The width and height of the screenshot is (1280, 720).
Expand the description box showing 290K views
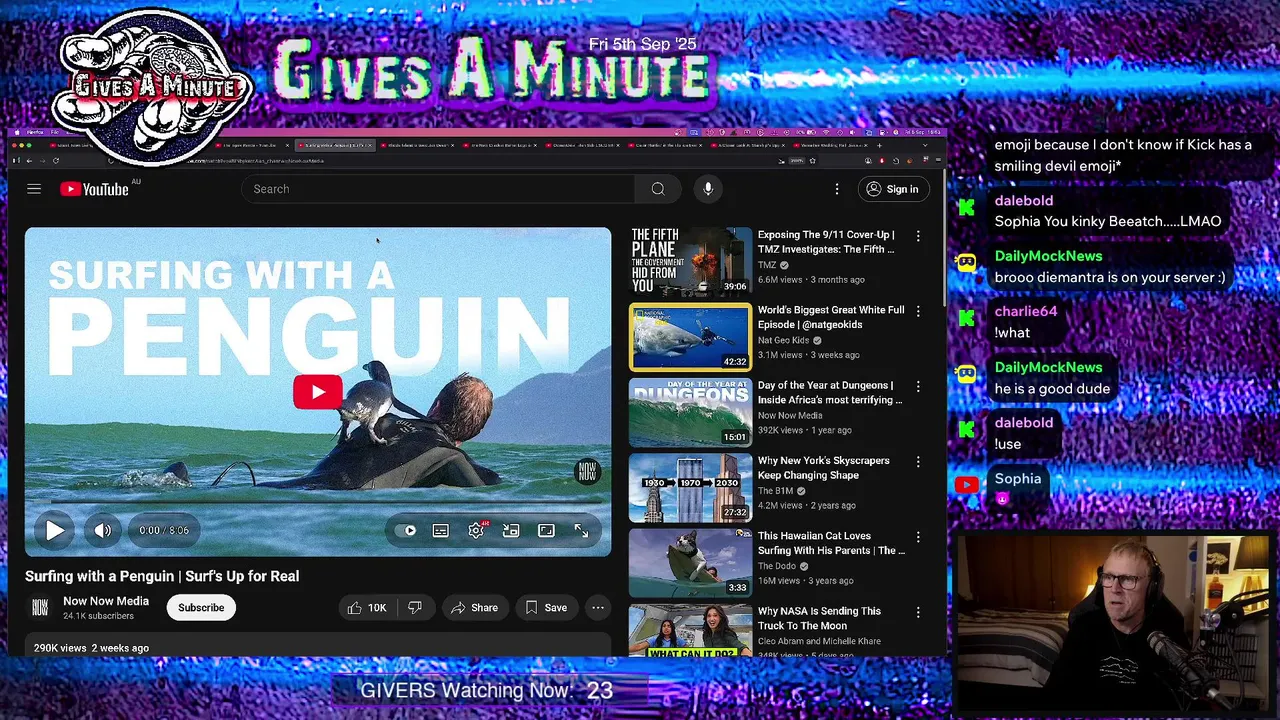coord(318,645)
